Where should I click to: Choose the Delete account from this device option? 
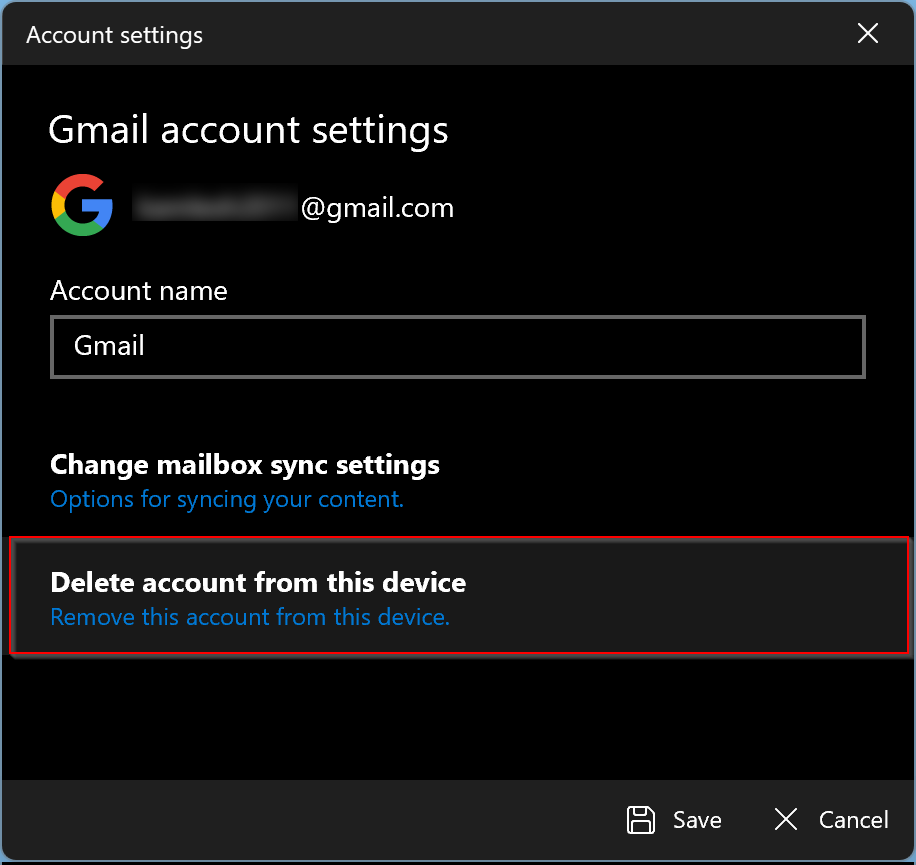[x=258, y=582]
